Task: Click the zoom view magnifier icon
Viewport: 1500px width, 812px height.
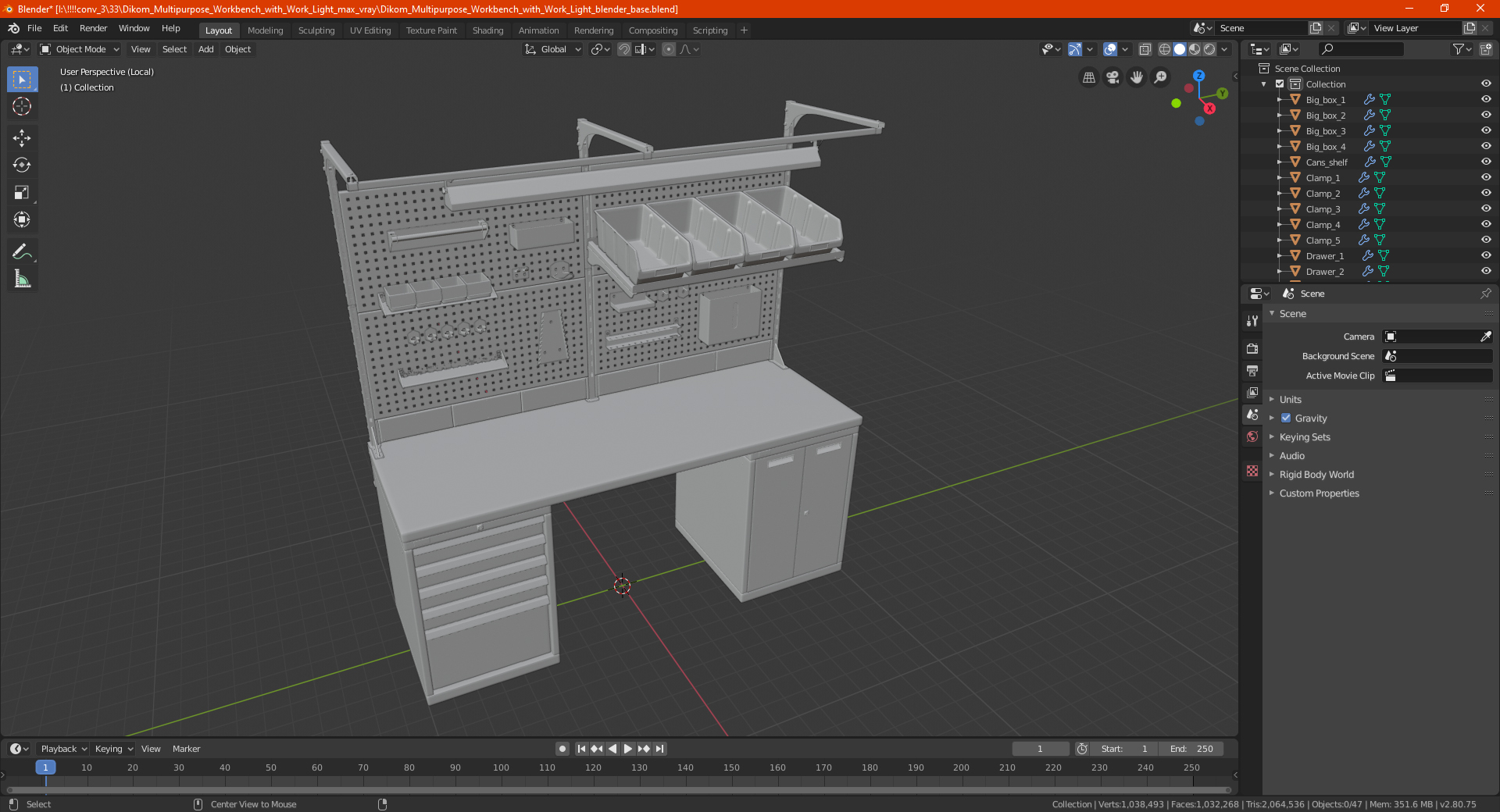Action: point(1161,77)
